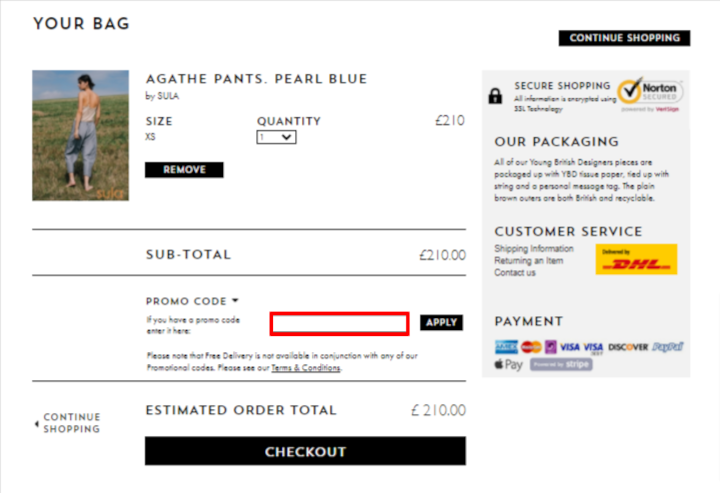Screen dimensions: 720x493
Task: Open the Agathe Pants product thumbnail
Action: 80,135
